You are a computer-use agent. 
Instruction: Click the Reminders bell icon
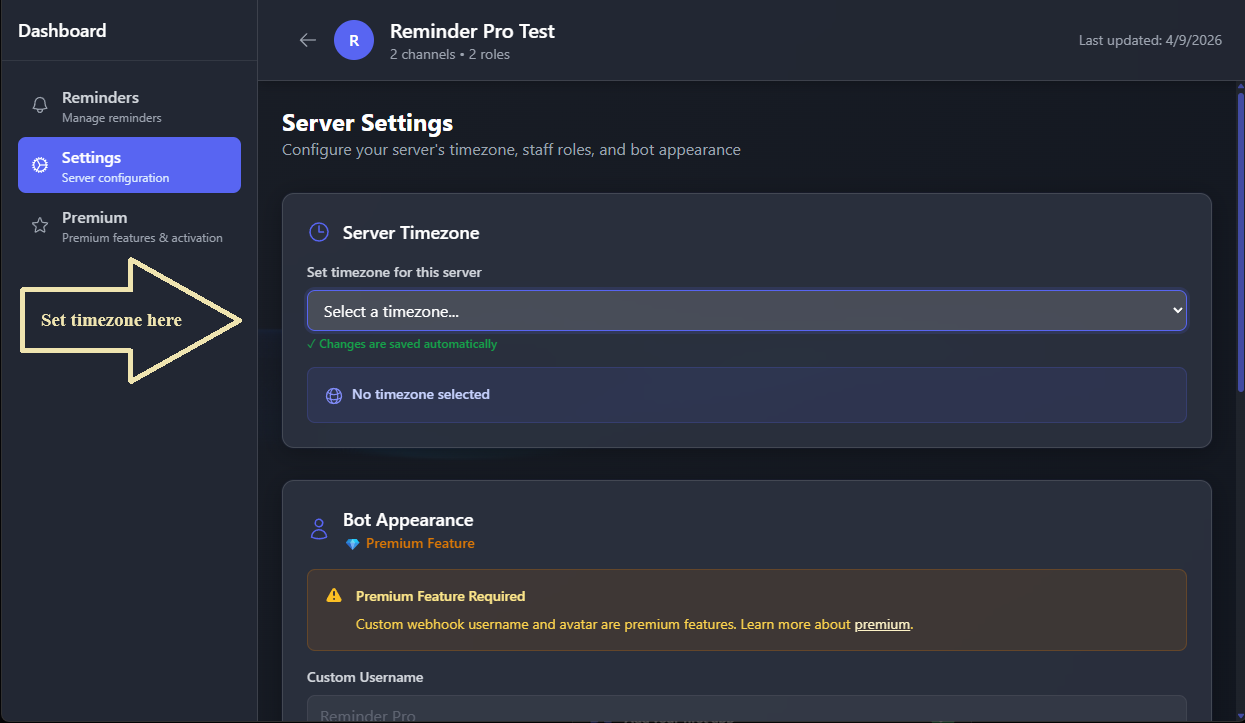40,105
